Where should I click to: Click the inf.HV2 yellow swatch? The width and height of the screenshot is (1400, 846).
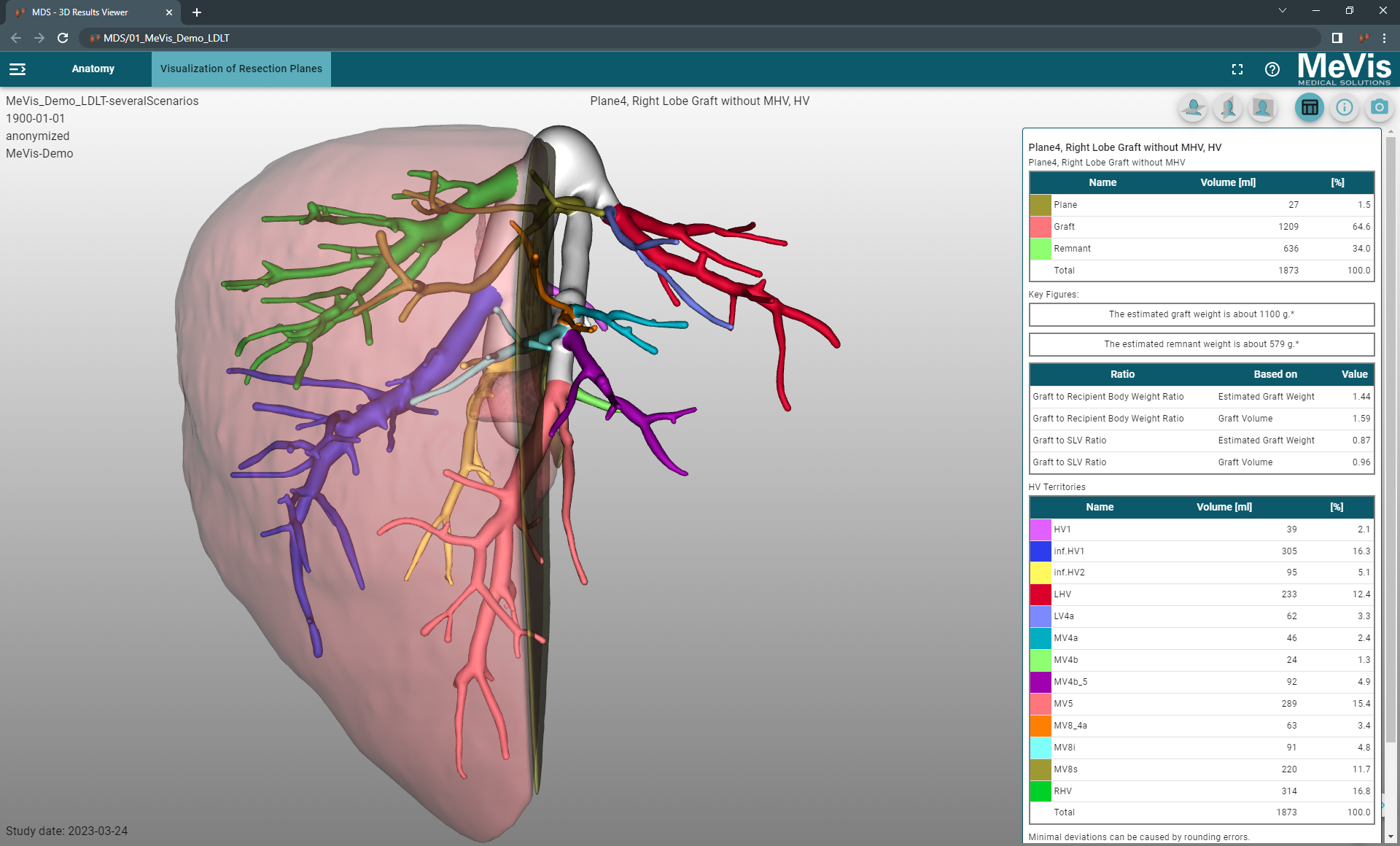point(1041,573)
